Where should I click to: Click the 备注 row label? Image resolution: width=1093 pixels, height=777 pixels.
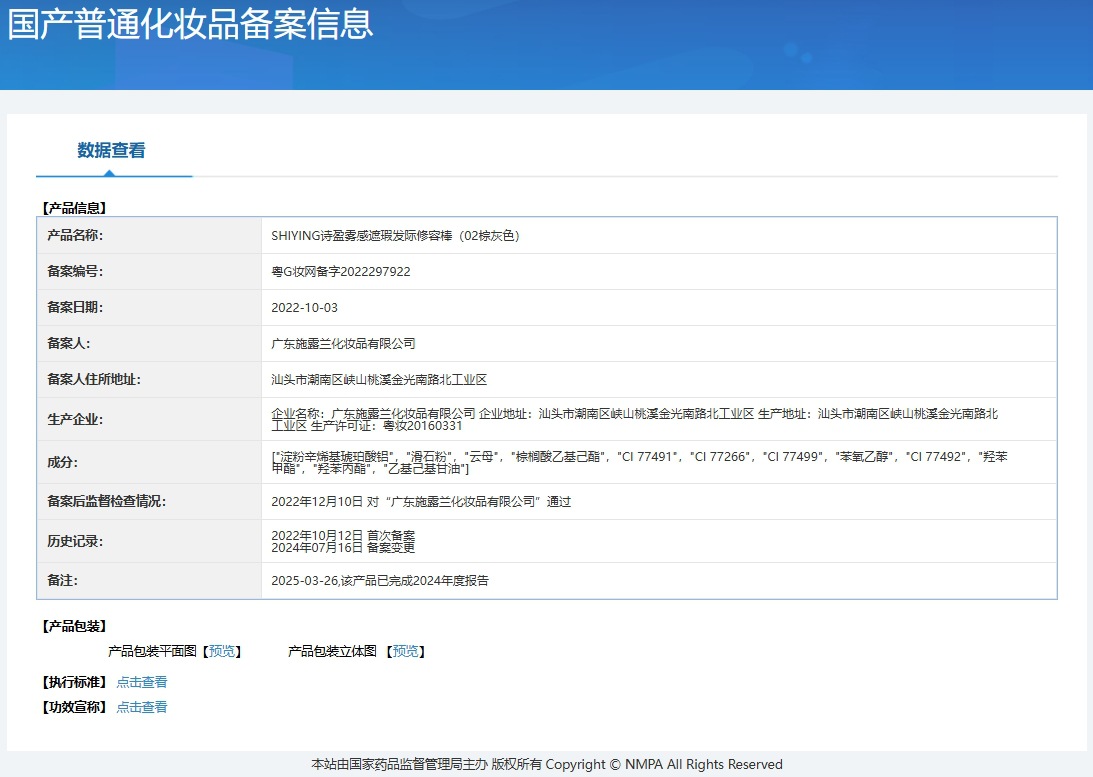click(62, 580)
